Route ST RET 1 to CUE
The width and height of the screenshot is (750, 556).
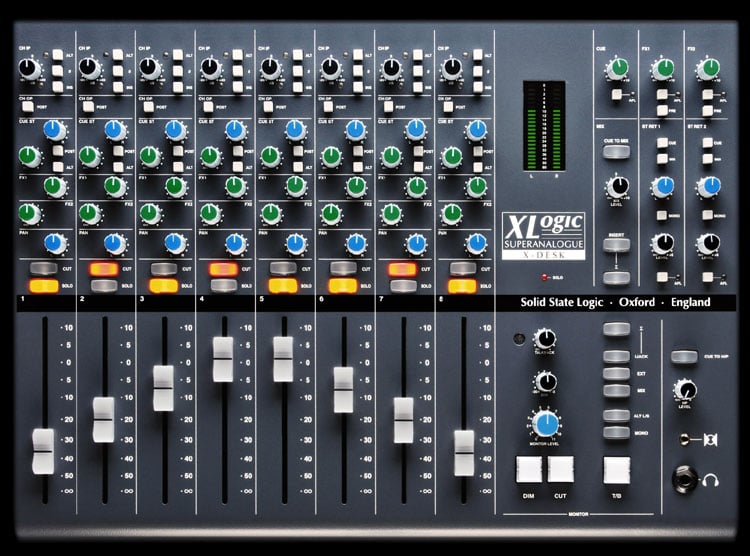point(662,143)
